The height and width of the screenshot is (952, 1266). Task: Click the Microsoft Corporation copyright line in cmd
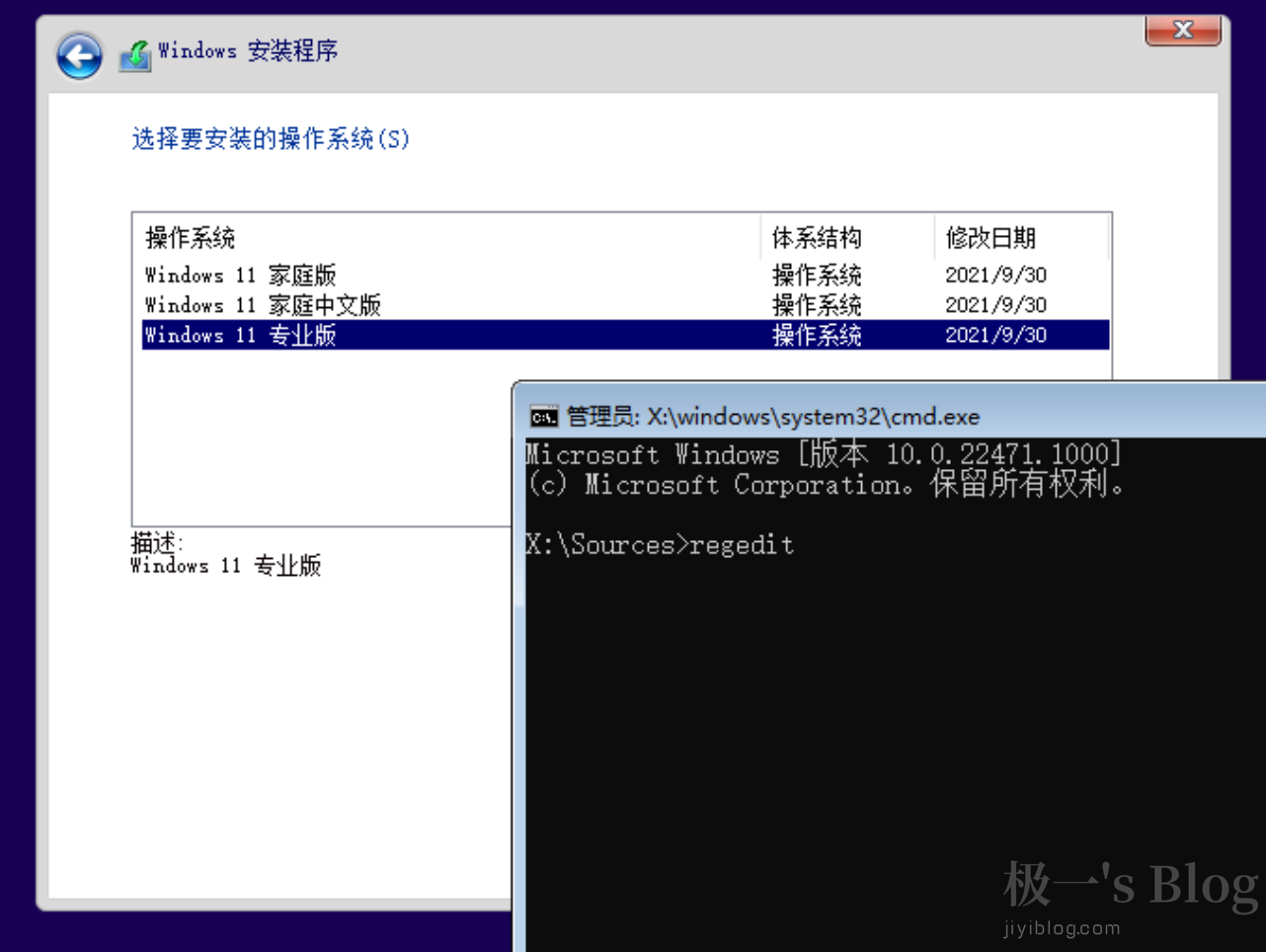click(826, 485)
